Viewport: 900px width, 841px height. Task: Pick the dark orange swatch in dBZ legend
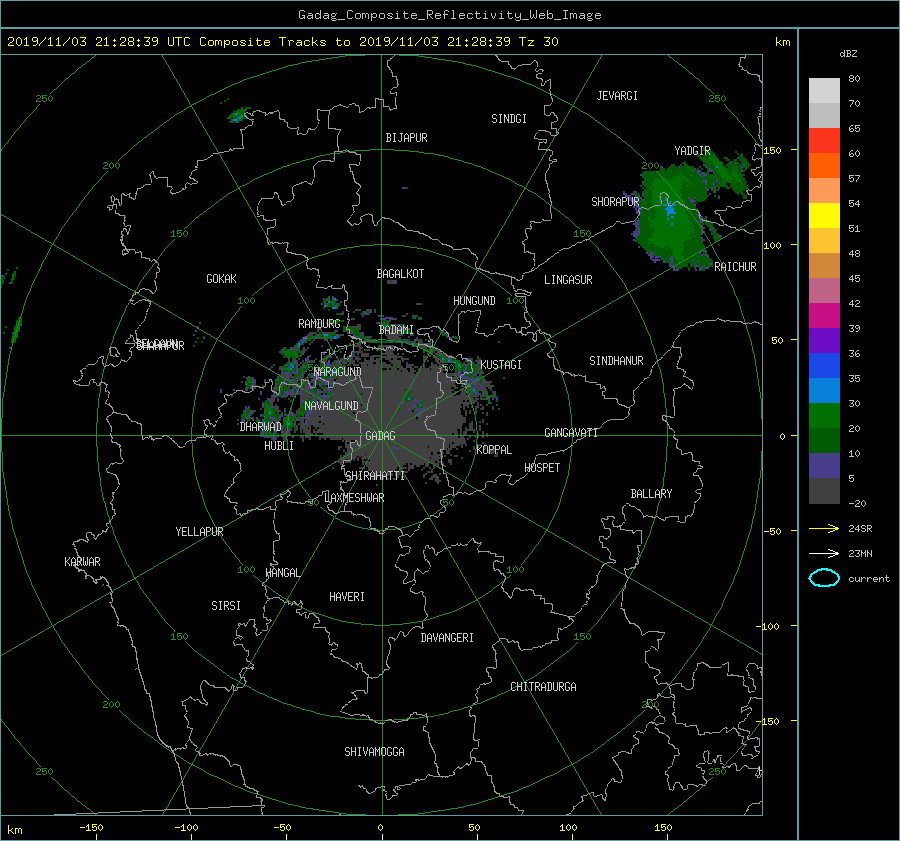(824, 166)
